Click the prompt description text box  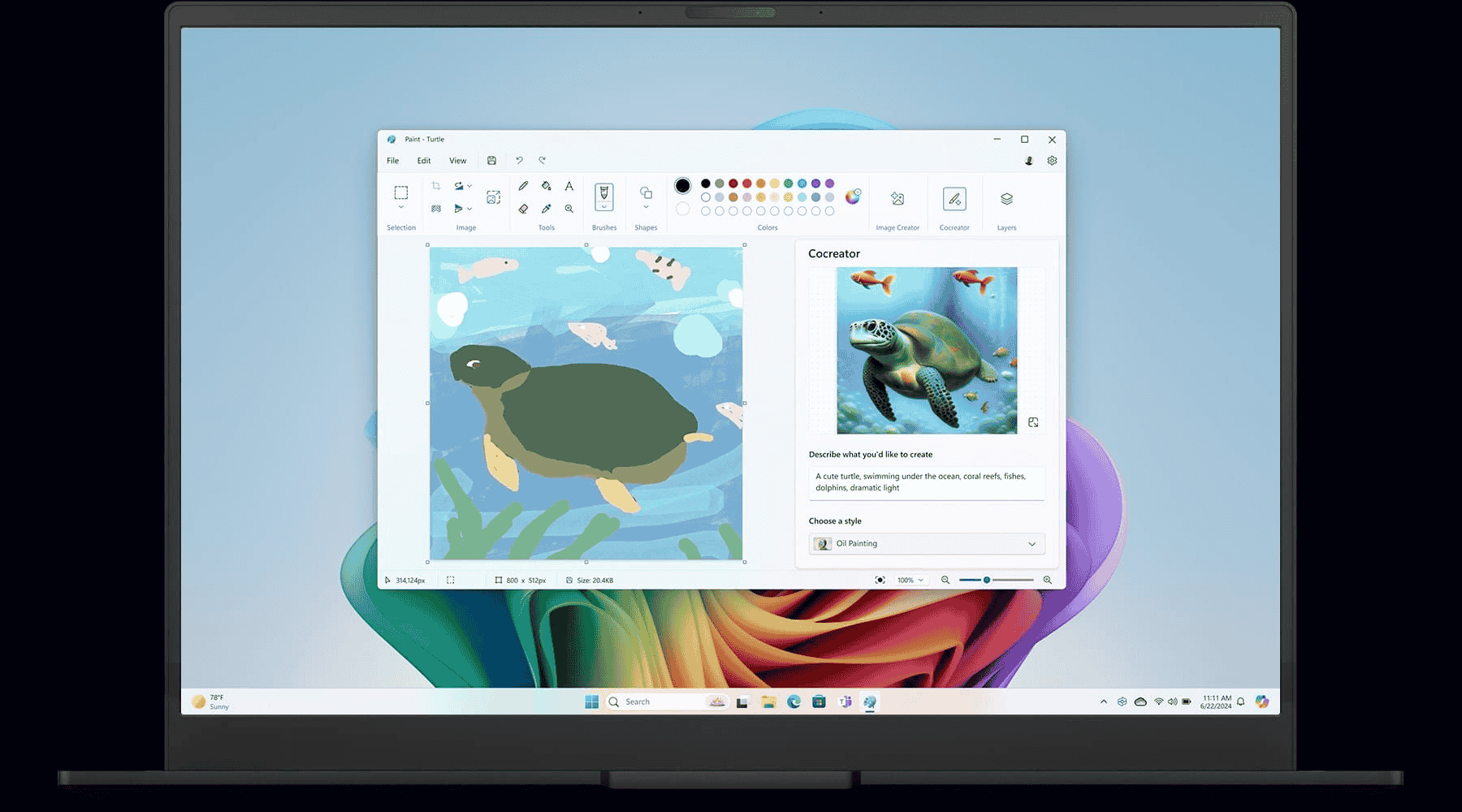[927, 482]
